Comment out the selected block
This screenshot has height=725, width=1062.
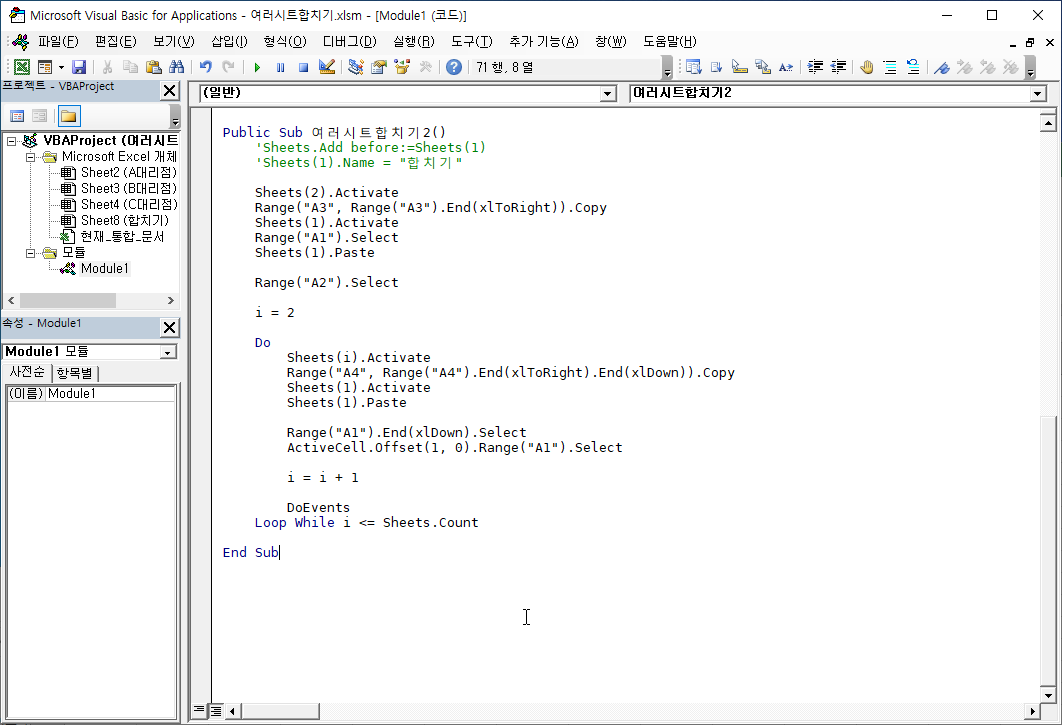click(x=890, y=67)
